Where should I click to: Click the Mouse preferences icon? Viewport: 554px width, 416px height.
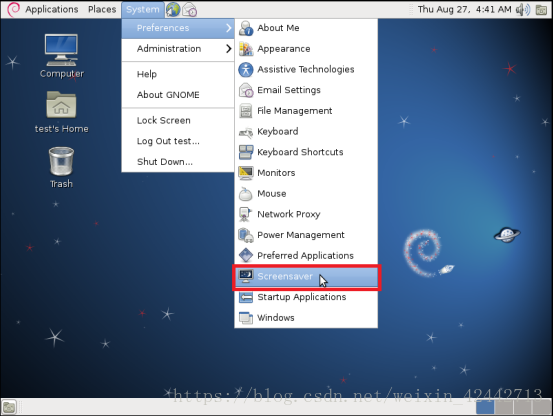[x=246, y=194]
